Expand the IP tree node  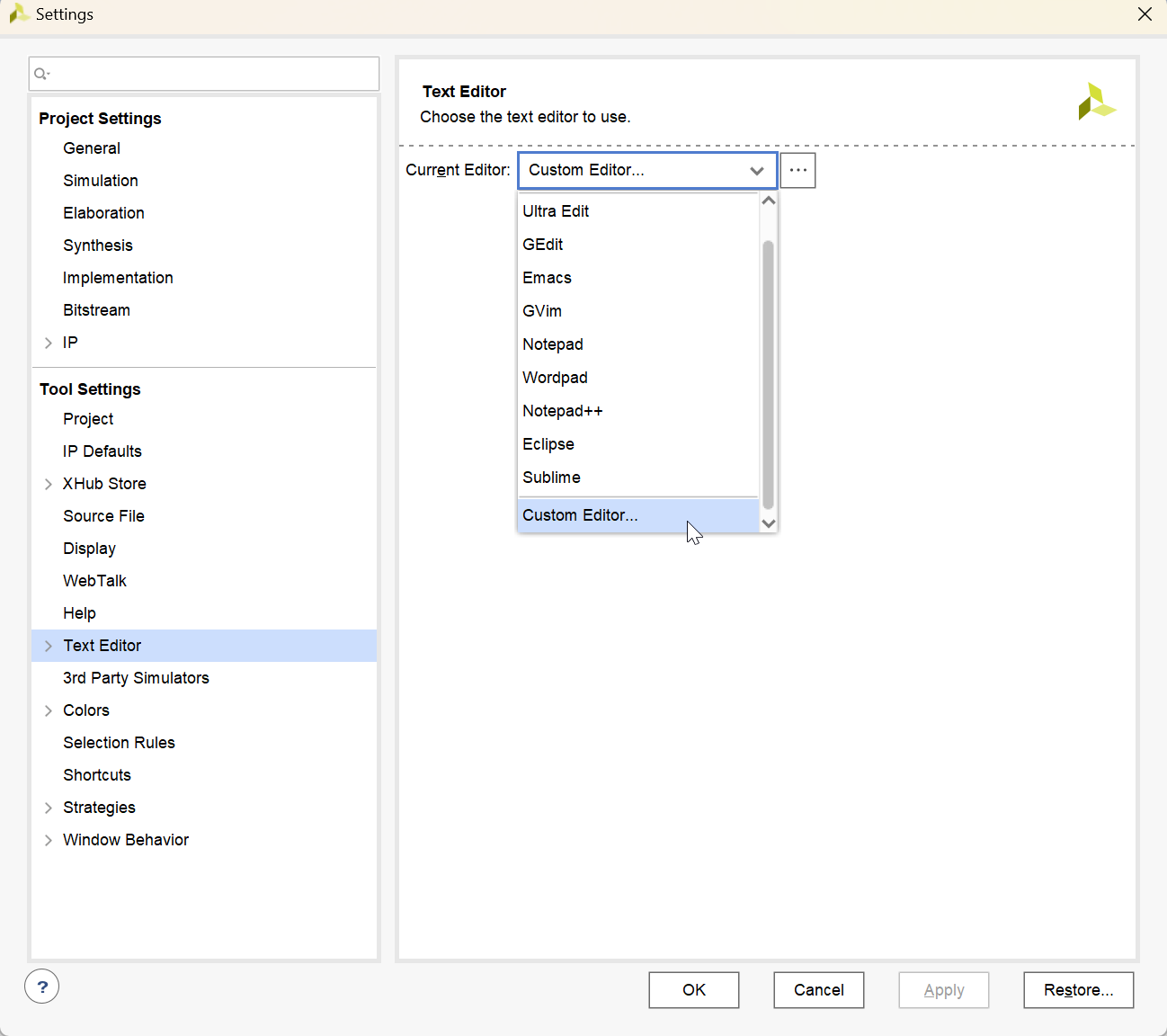pos(49,343)
